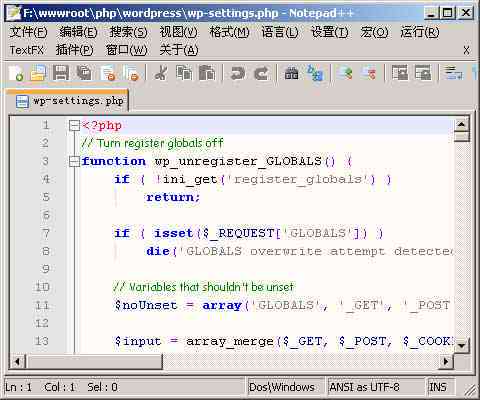
Task: Toggle the Word Wrap toolbar icon
Action: [453, 73]
